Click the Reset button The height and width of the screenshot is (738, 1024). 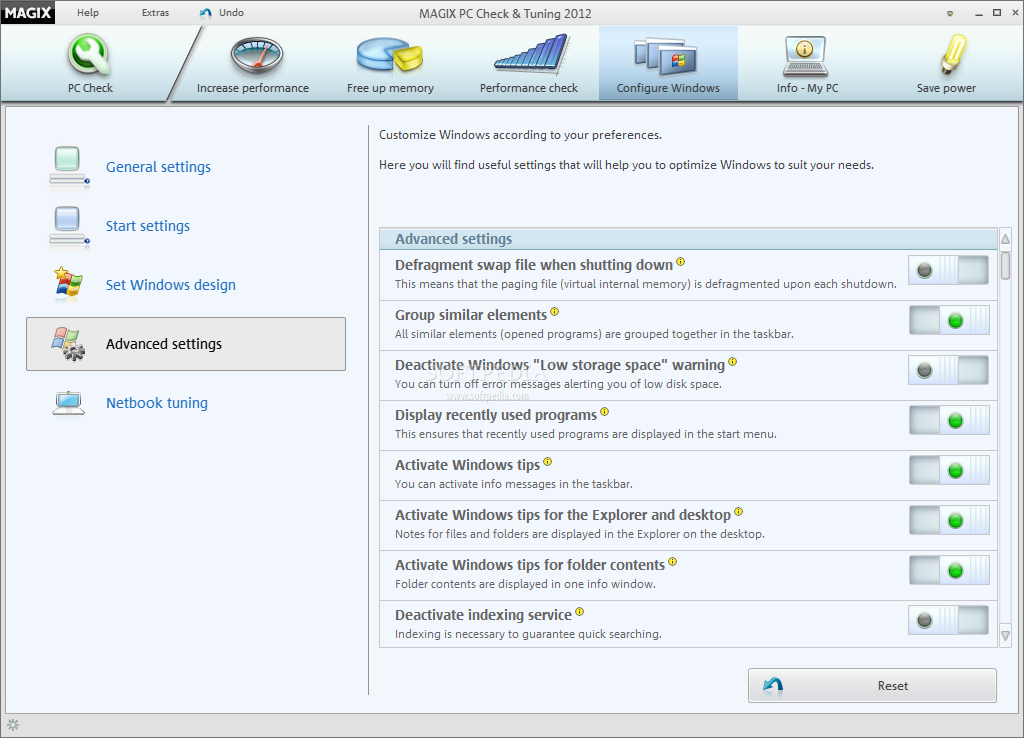pos(872,685)
